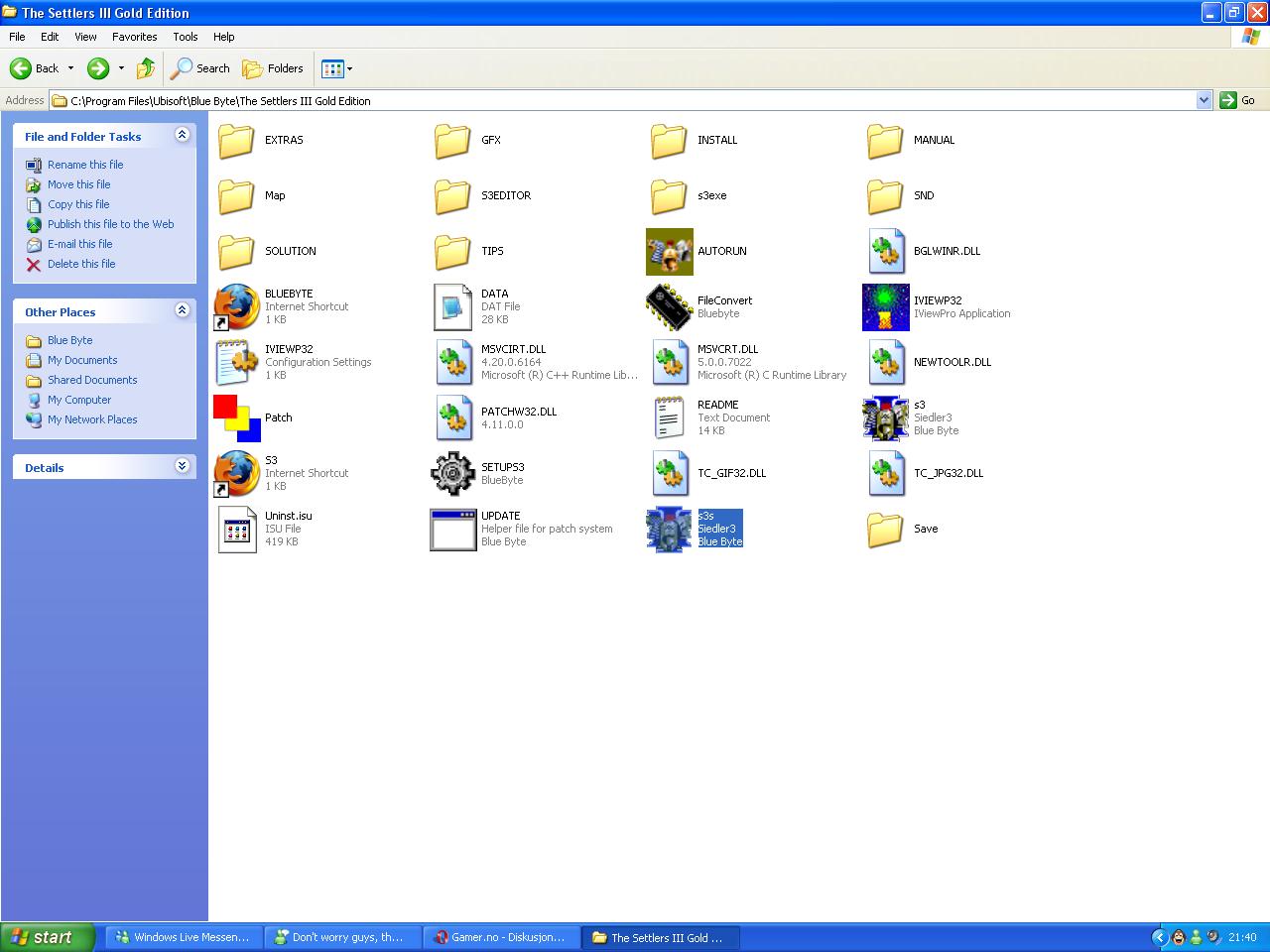Switch to Gamer.no taskbar button
Screen dimensions: 1270x952
point(501,937)
